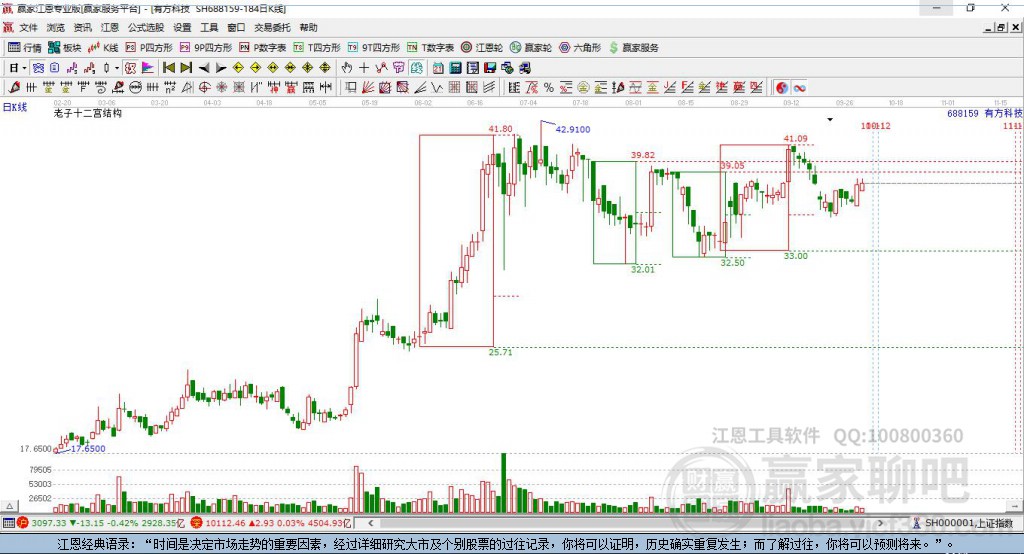Open the P四方形 tool
1024x554 pixels.
(x=149, y=48)
